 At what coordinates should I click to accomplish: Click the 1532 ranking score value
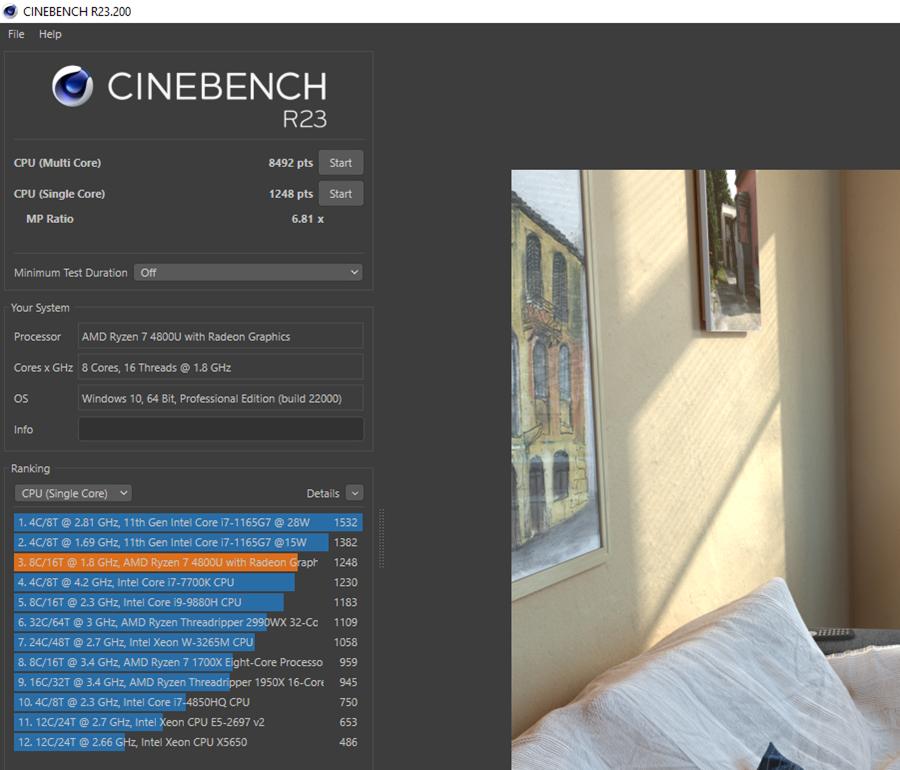pyautogui.click(x=346, y=523)
